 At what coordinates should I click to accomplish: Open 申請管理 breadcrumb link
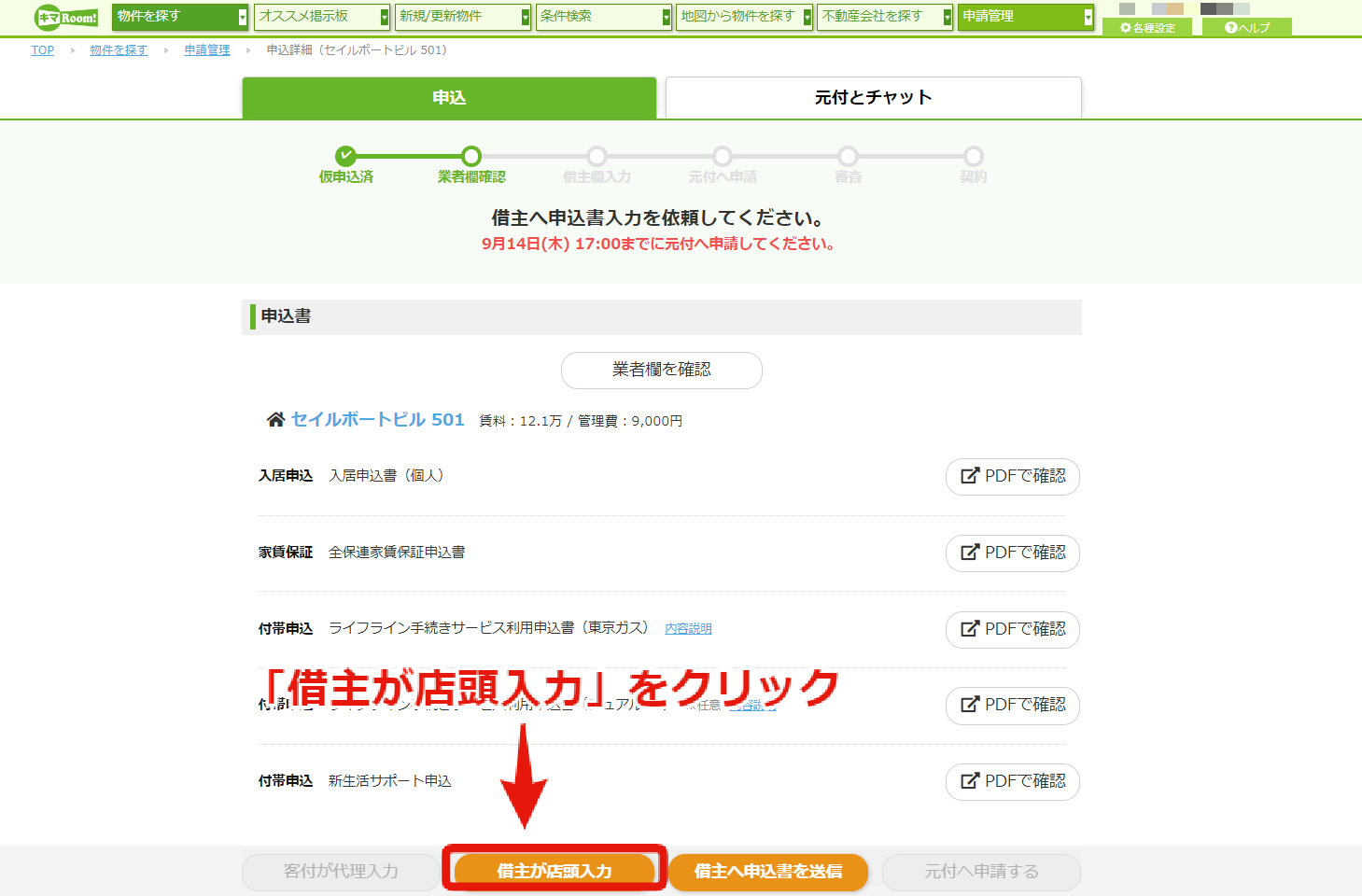point(207,50)
